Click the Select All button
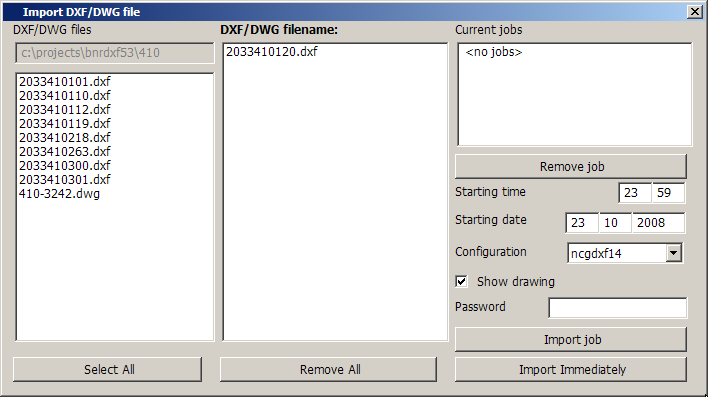The width and height of the screenshot is (708, 397). [107, 369]
